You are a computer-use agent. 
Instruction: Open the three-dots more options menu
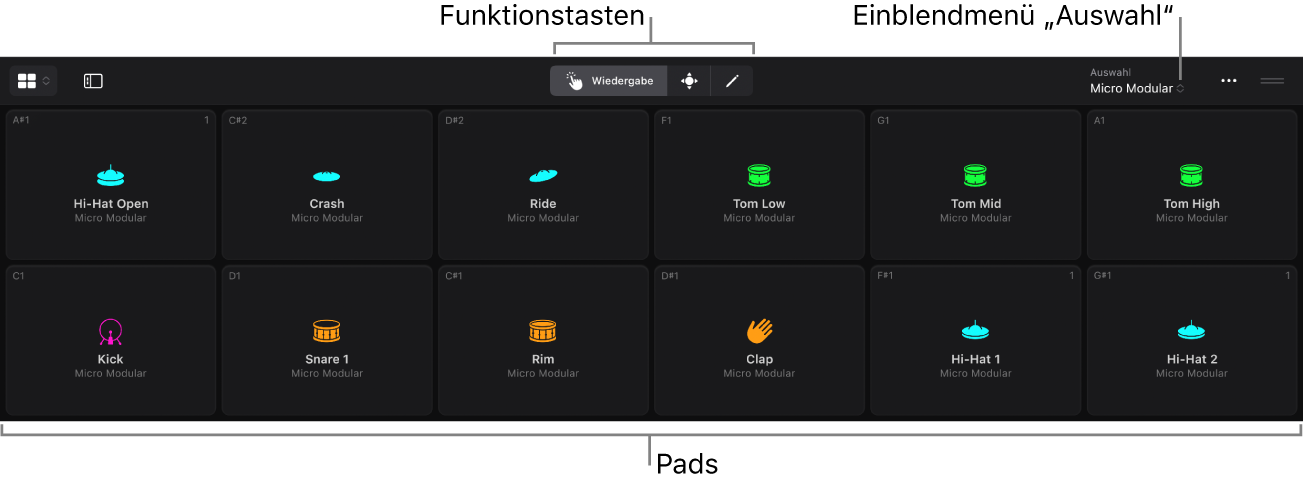click(1229, 81)
